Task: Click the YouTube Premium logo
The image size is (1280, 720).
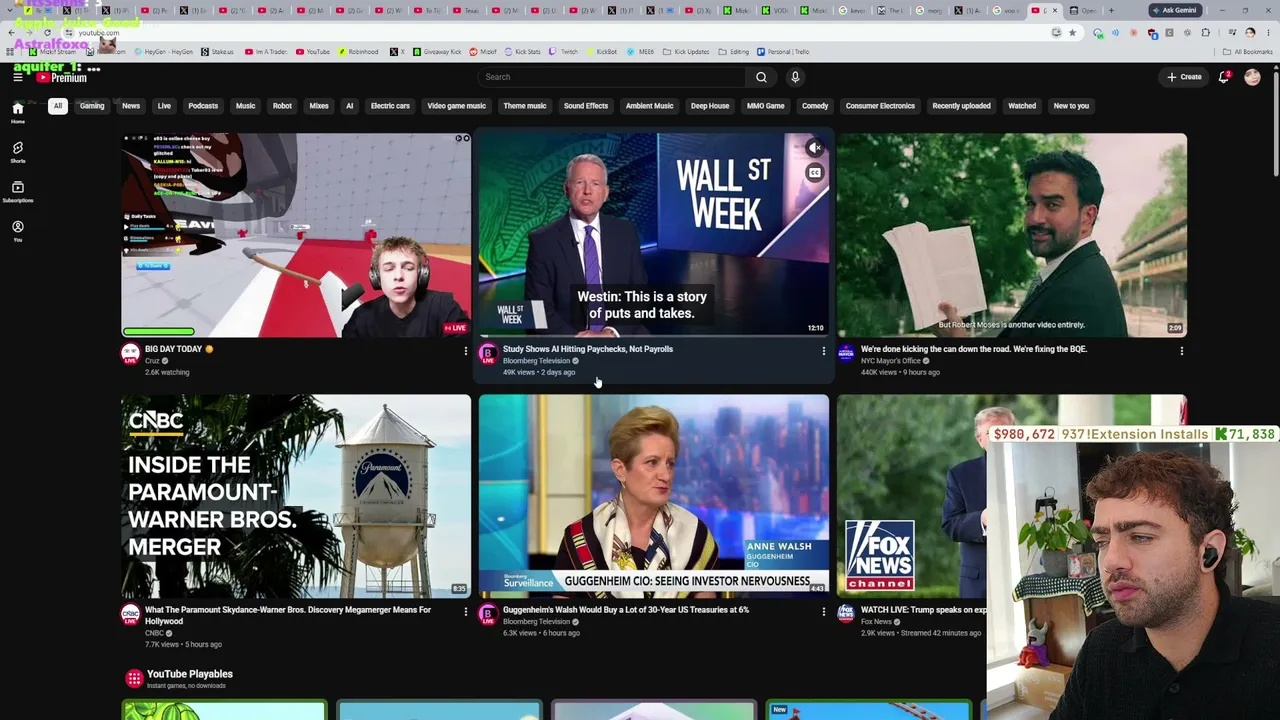Action: pos(62,77)
